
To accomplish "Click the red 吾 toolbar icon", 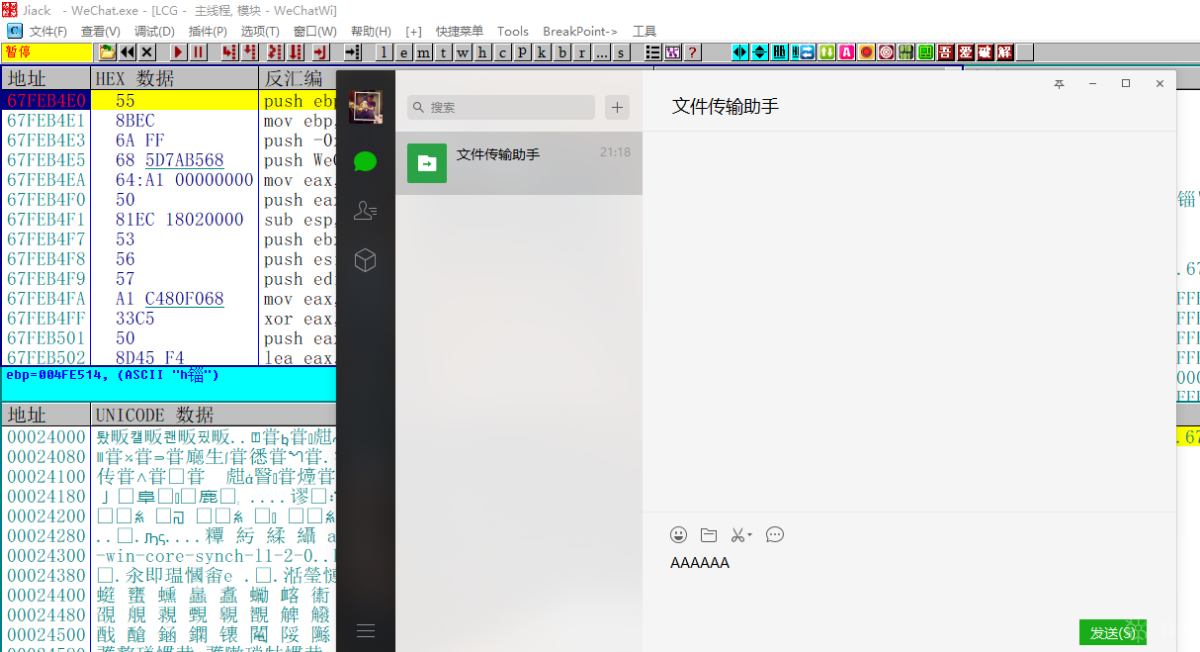I will pyautogui.click(x=944, y=52).
